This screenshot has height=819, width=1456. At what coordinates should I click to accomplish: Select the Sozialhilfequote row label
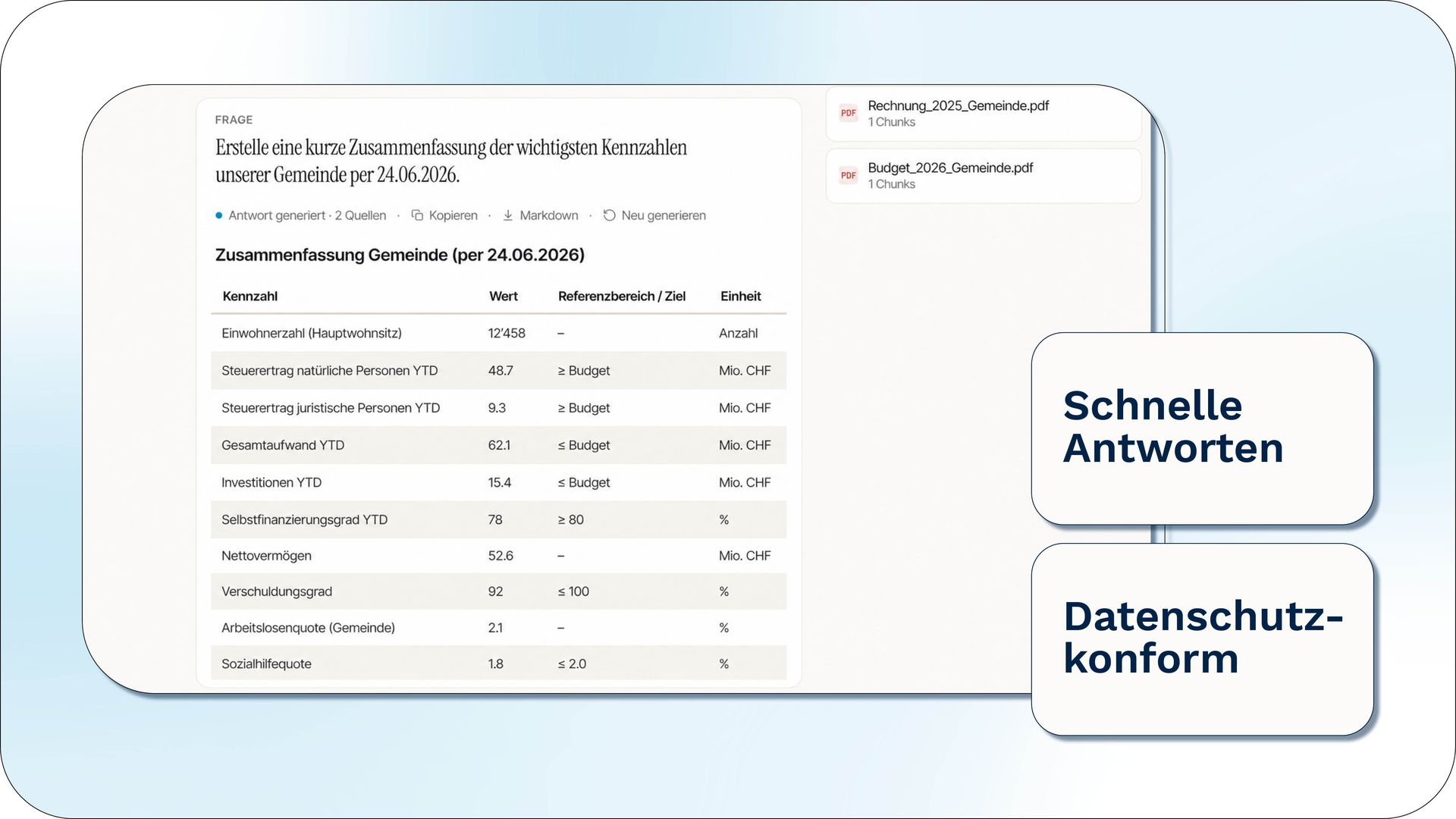coord(266,664)
